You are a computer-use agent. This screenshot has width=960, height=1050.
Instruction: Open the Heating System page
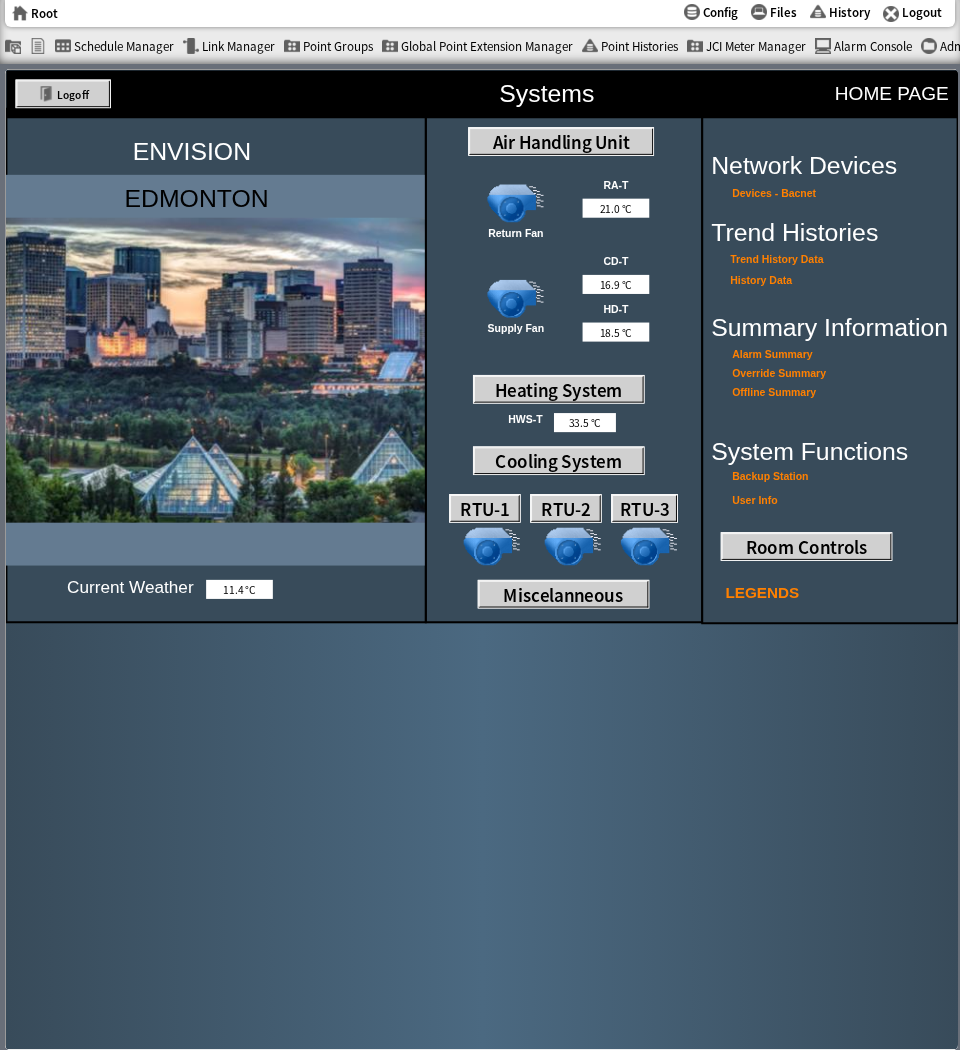coord(558,390)
